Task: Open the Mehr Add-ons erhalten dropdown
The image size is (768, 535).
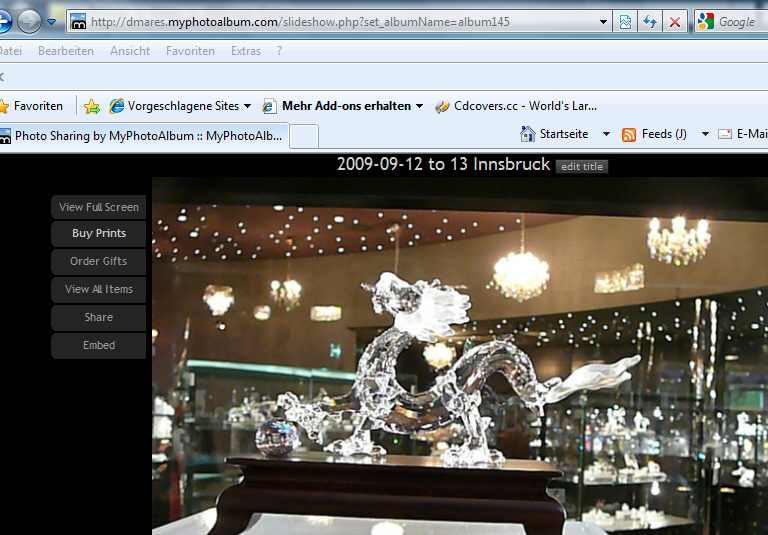Action: [x=420, y=106]
